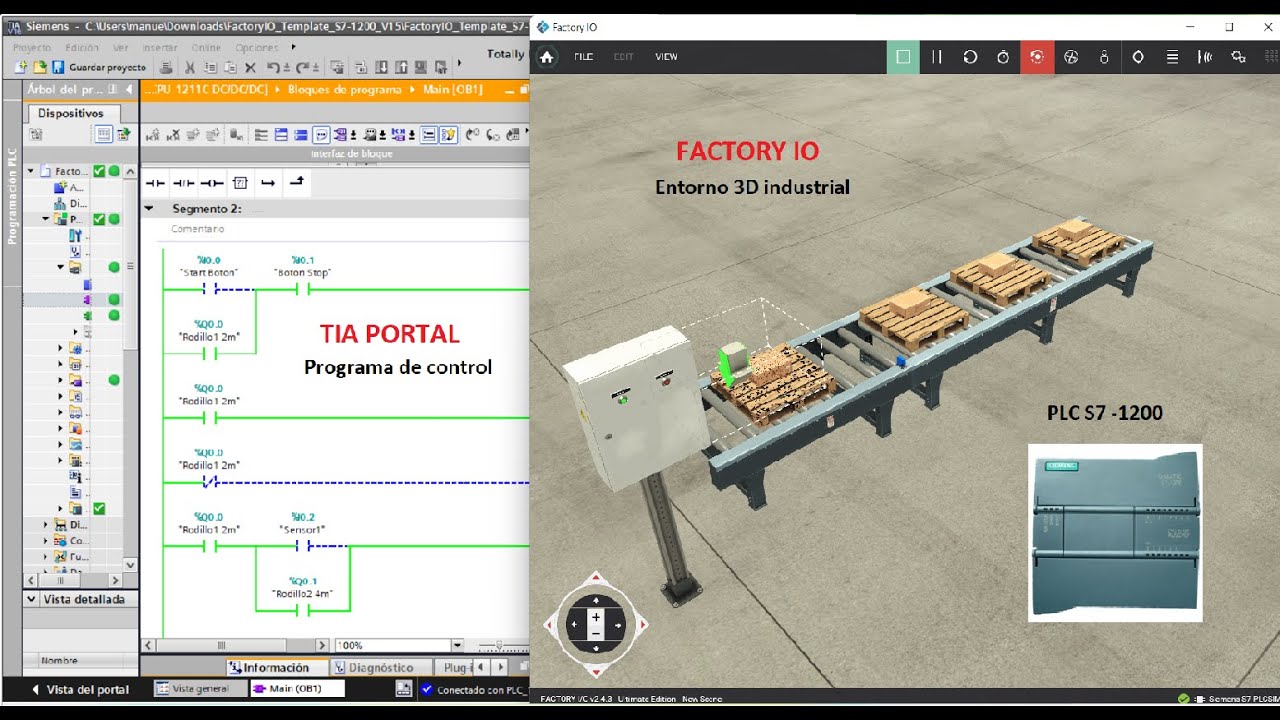Collapse the Facto... project tree node
1280x720 pixels.
(31, 171)
